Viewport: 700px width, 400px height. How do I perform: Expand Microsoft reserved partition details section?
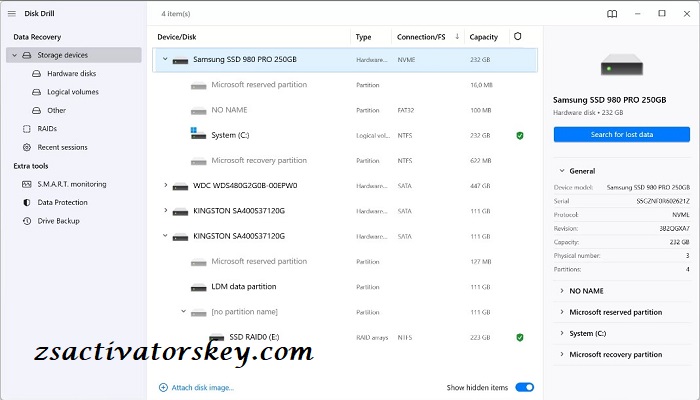pos(562,312)
